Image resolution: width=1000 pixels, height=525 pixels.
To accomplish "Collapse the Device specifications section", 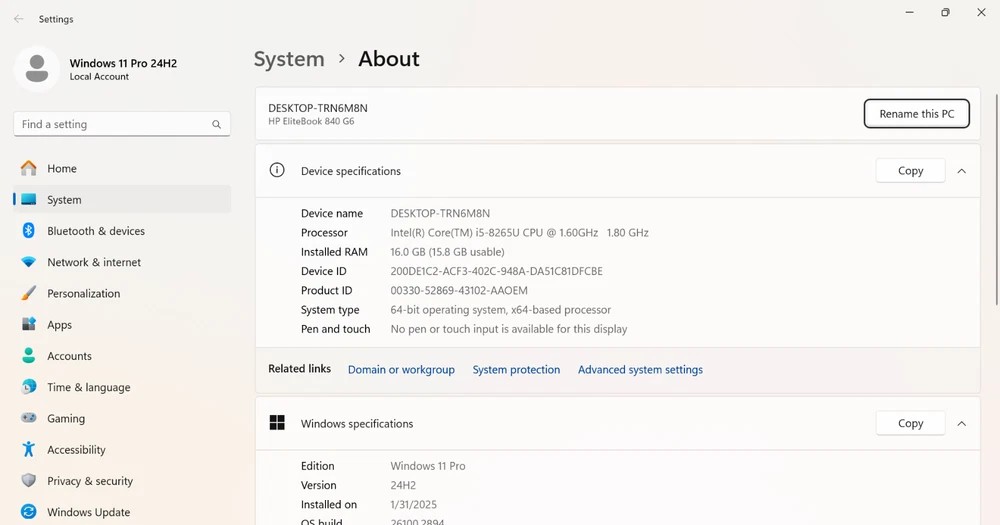I will pyautogui.click(x=961, y=171).
